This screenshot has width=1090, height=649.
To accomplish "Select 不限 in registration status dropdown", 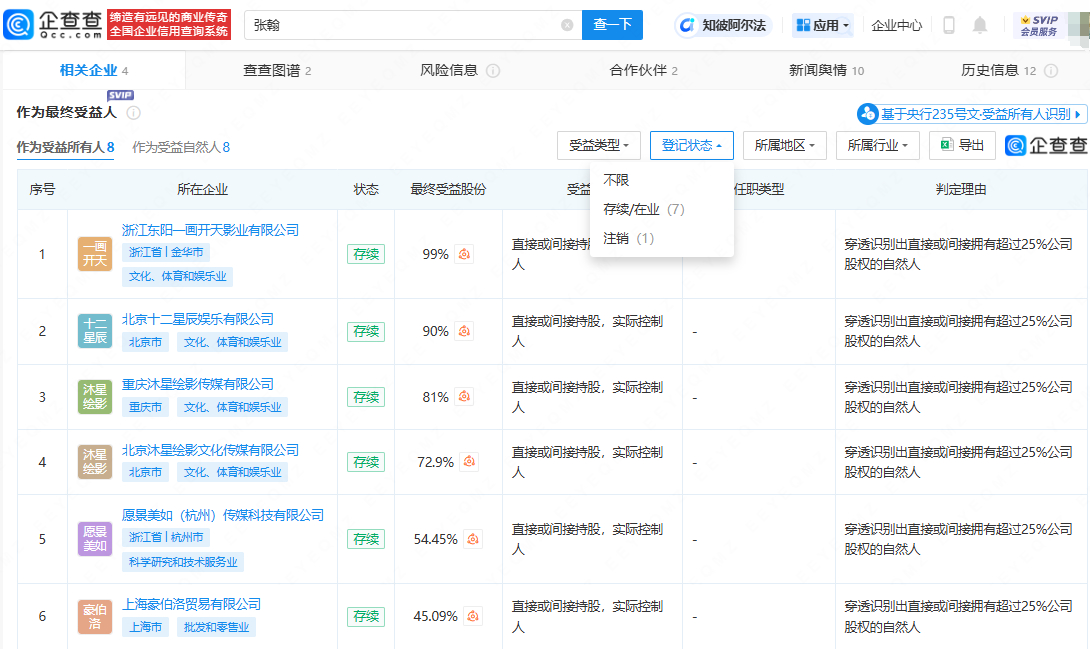I will coord(616,180).
